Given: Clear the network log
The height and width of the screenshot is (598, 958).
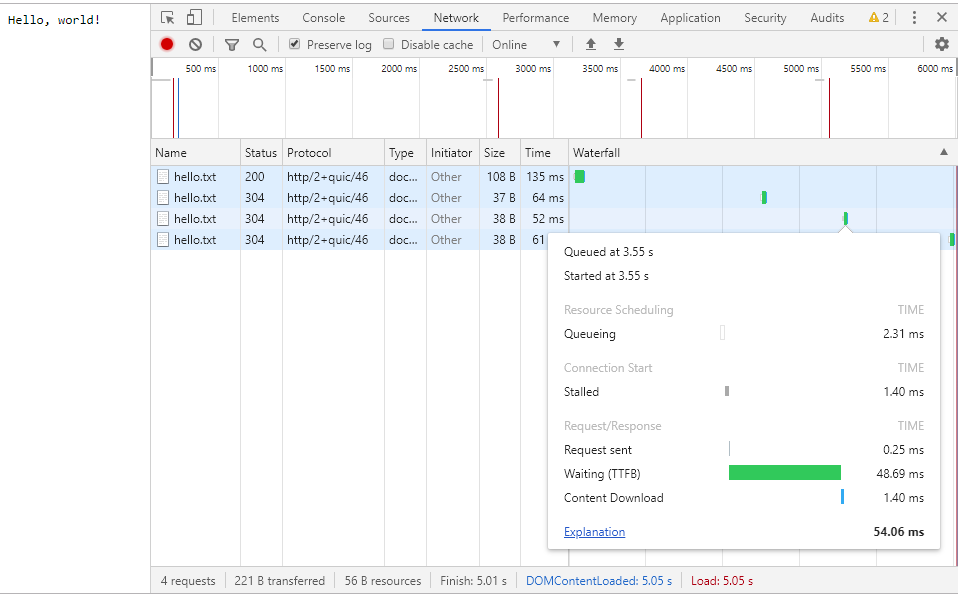Looking at the screenshot, I should [x=196, y=44].
